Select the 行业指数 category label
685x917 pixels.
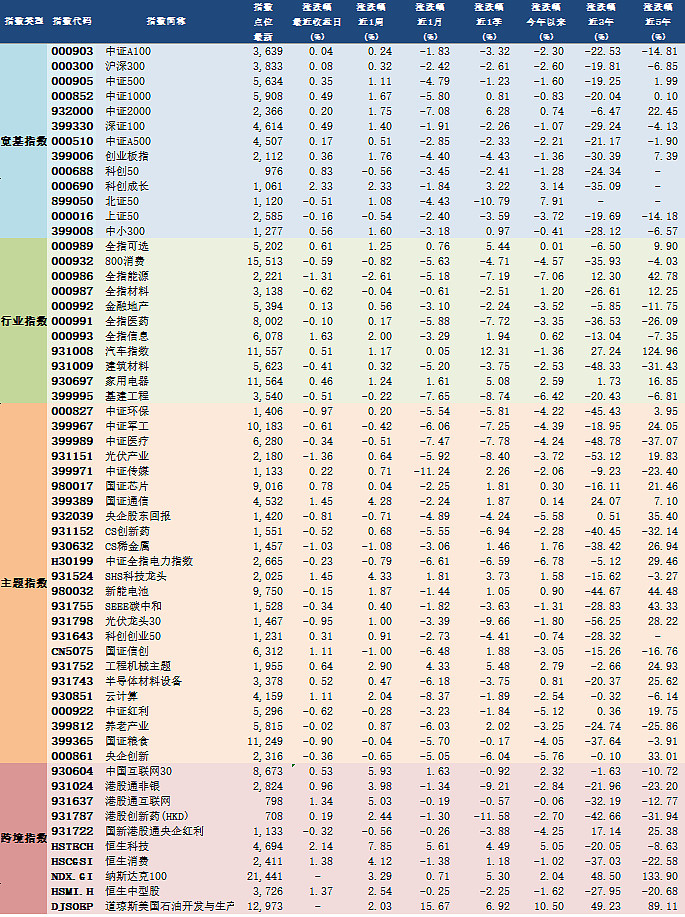point(23,320)
